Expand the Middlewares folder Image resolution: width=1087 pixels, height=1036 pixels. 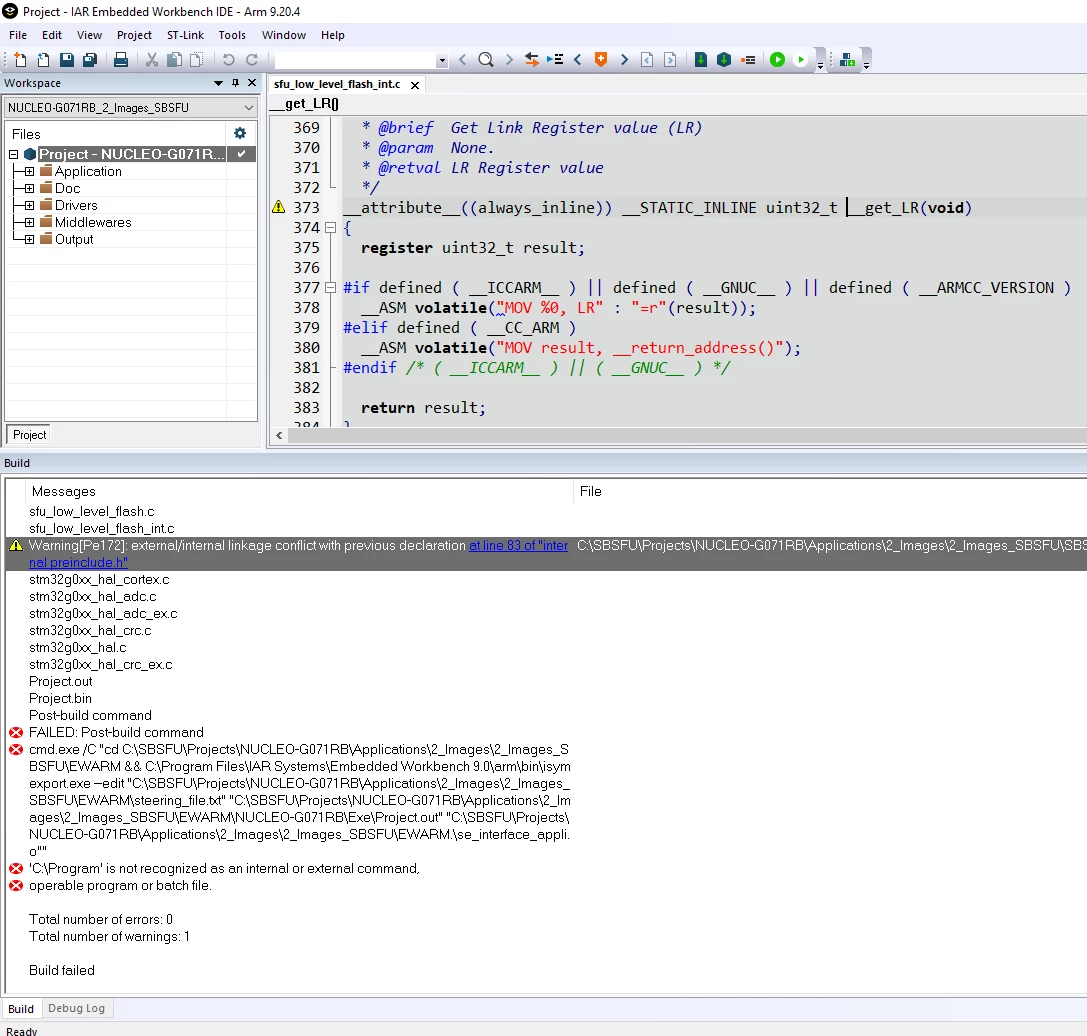29,222
